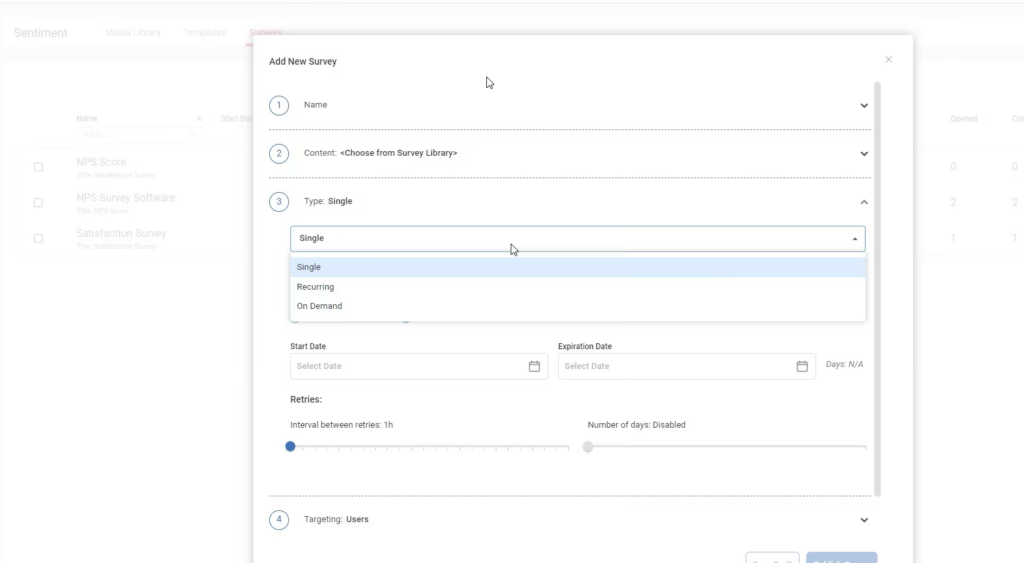Tick the Satisfaction Survey row checkbox

[x=39, y=239]
